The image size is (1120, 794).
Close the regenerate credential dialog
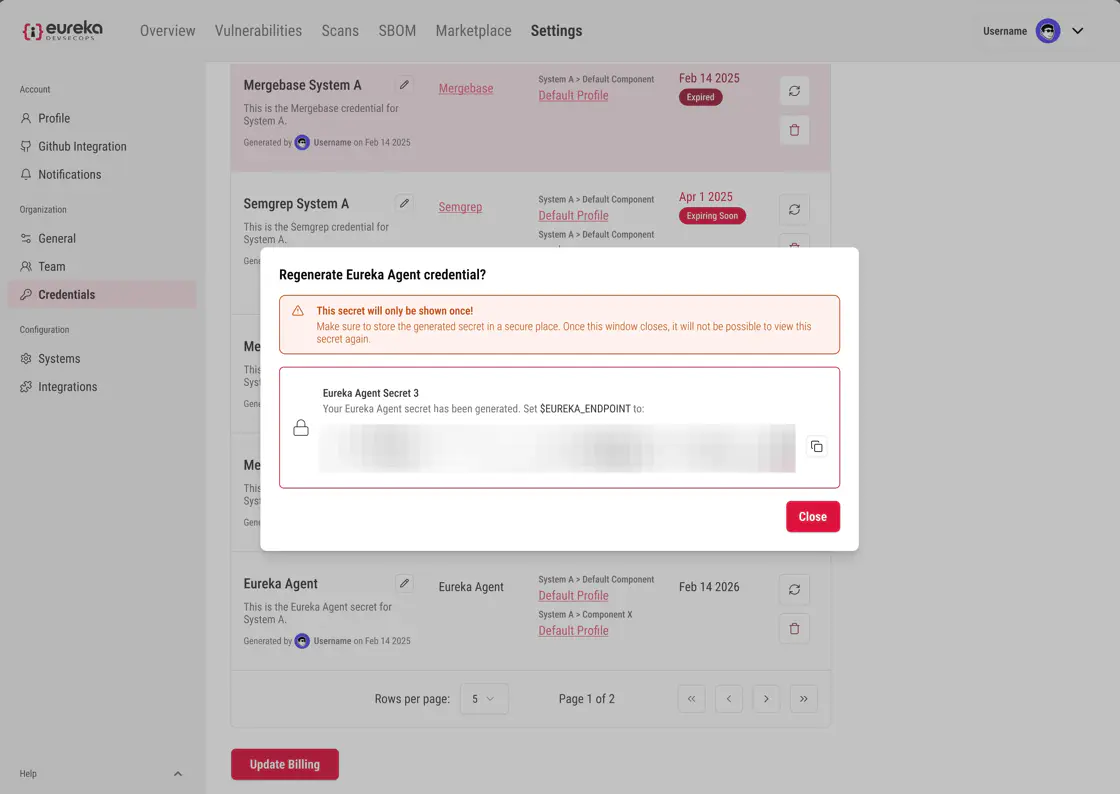812,517
